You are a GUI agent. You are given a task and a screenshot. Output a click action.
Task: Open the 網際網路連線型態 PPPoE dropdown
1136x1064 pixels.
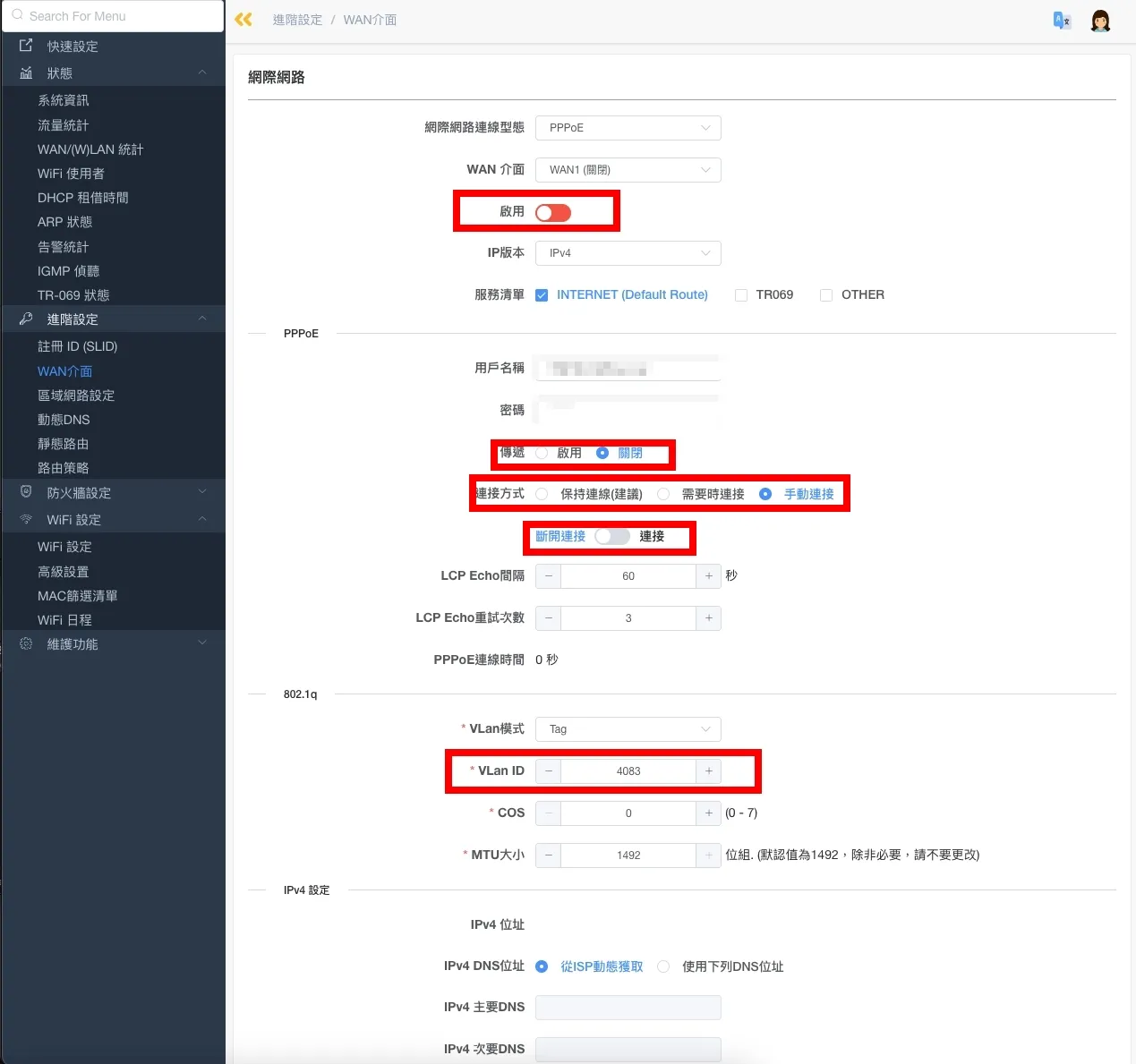click(x=628, y=127)
